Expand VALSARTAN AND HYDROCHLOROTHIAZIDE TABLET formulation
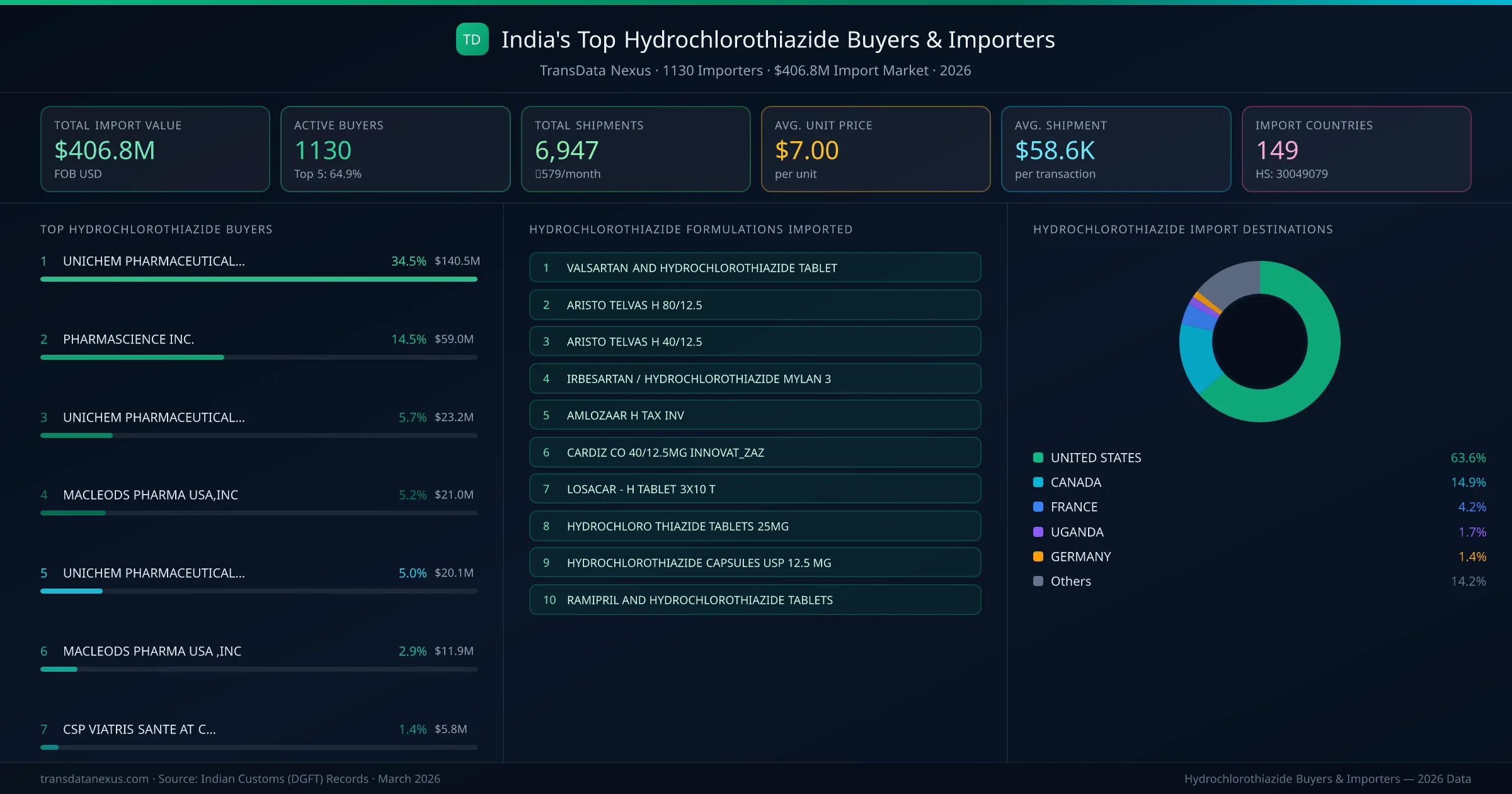The height and width of the screenshot is (794, 1512). [x=755, y=267]
